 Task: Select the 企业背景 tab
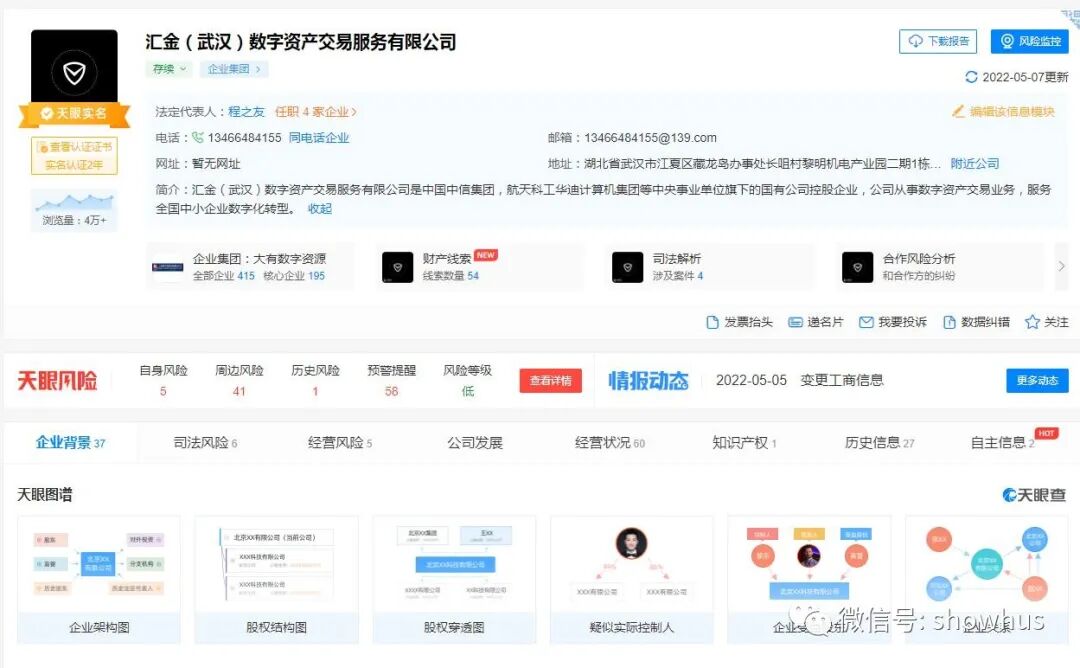pos(70,443)
